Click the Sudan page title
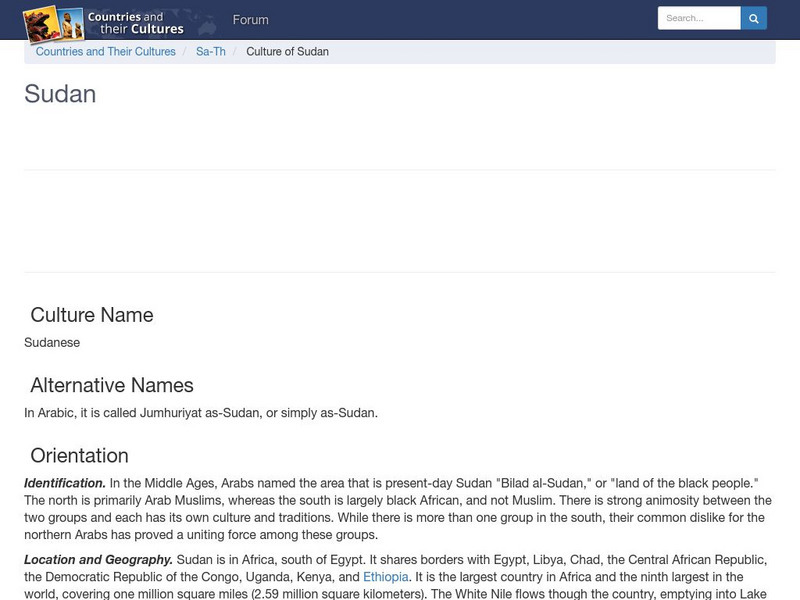 [x=60, y=94]
